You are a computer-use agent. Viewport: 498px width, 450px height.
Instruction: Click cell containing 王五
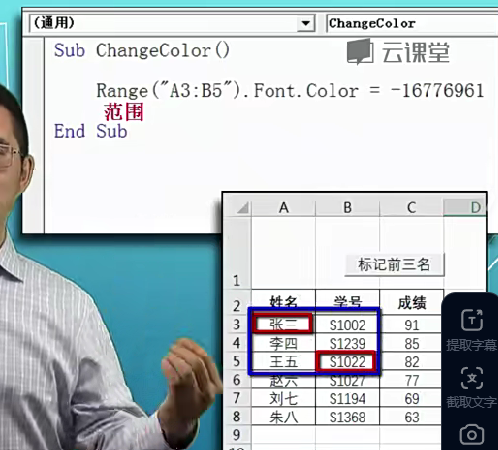(x=283, y=362)
